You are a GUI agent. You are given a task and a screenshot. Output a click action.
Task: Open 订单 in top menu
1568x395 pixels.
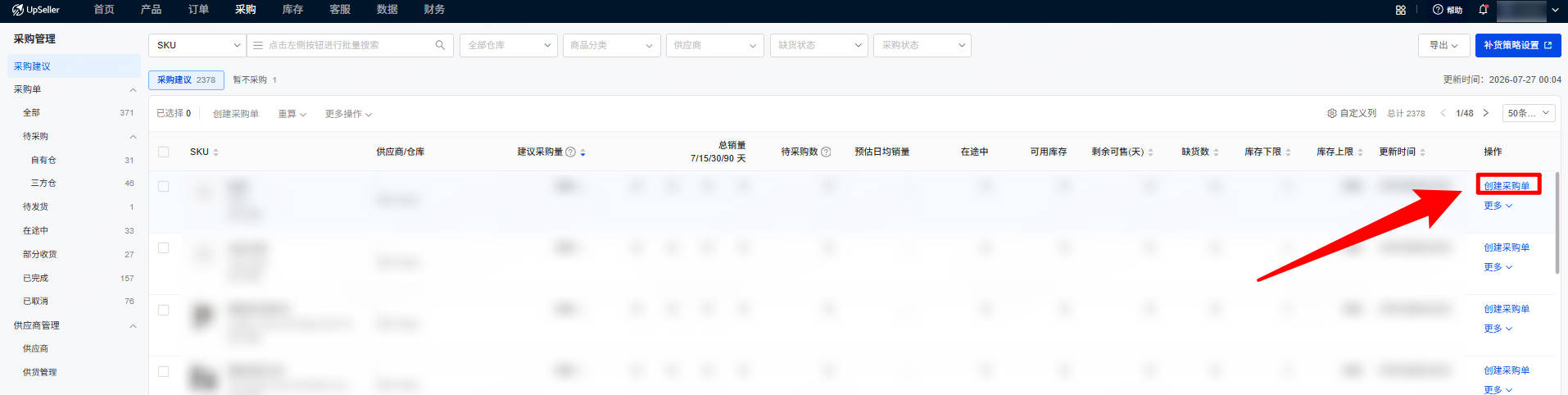click(198, 10)
